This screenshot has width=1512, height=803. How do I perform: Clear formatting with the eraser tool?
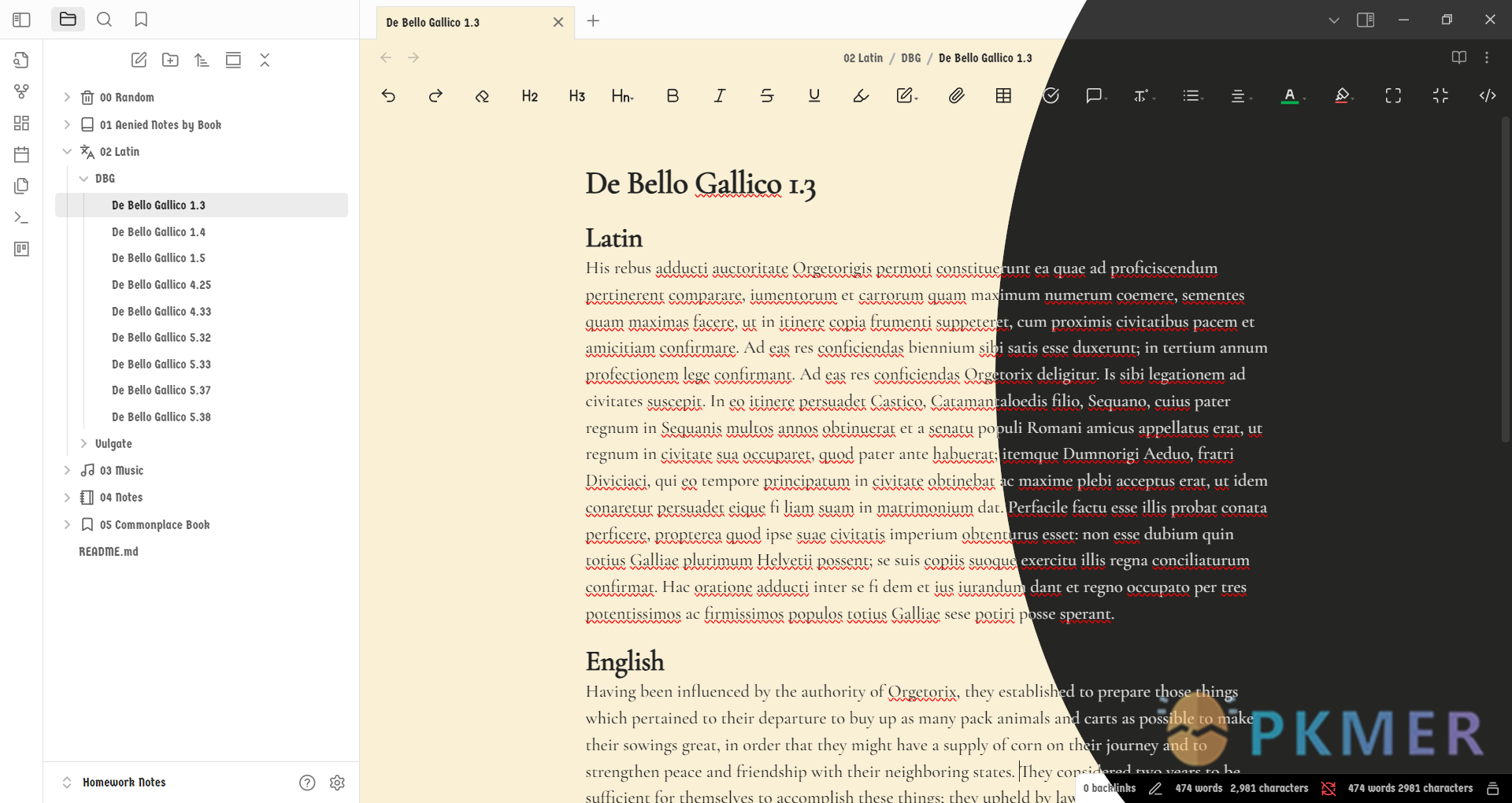tap(482, 96)
